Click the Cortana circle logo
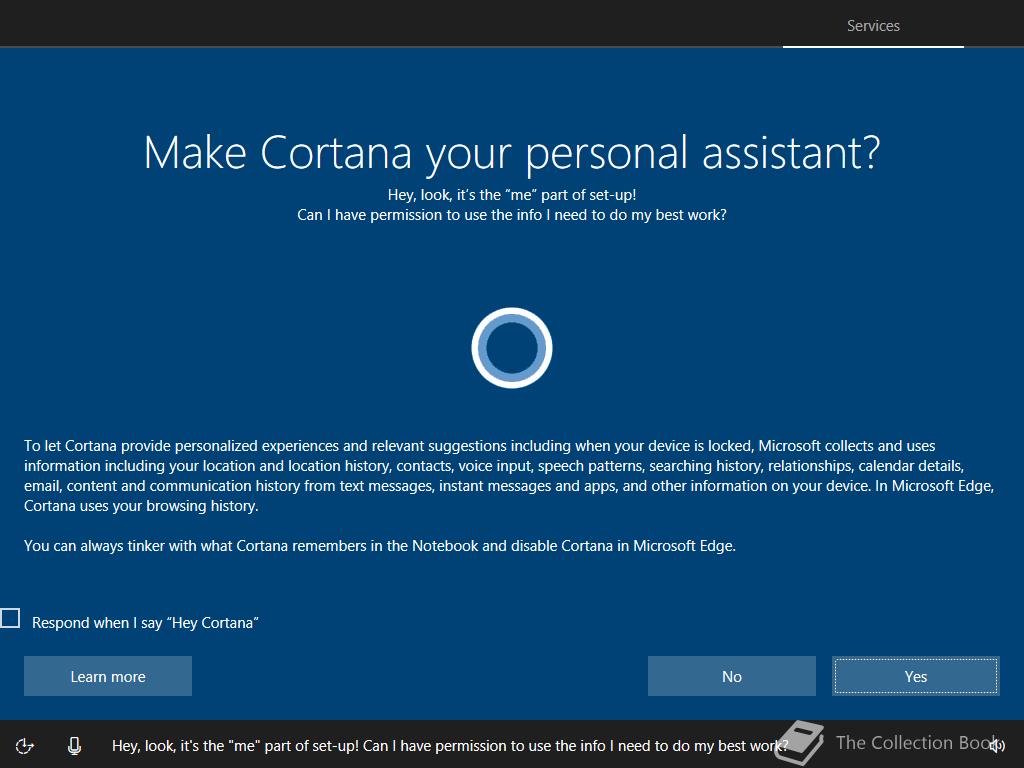This screenshot has height=768, width=1024. pos(512,347)
